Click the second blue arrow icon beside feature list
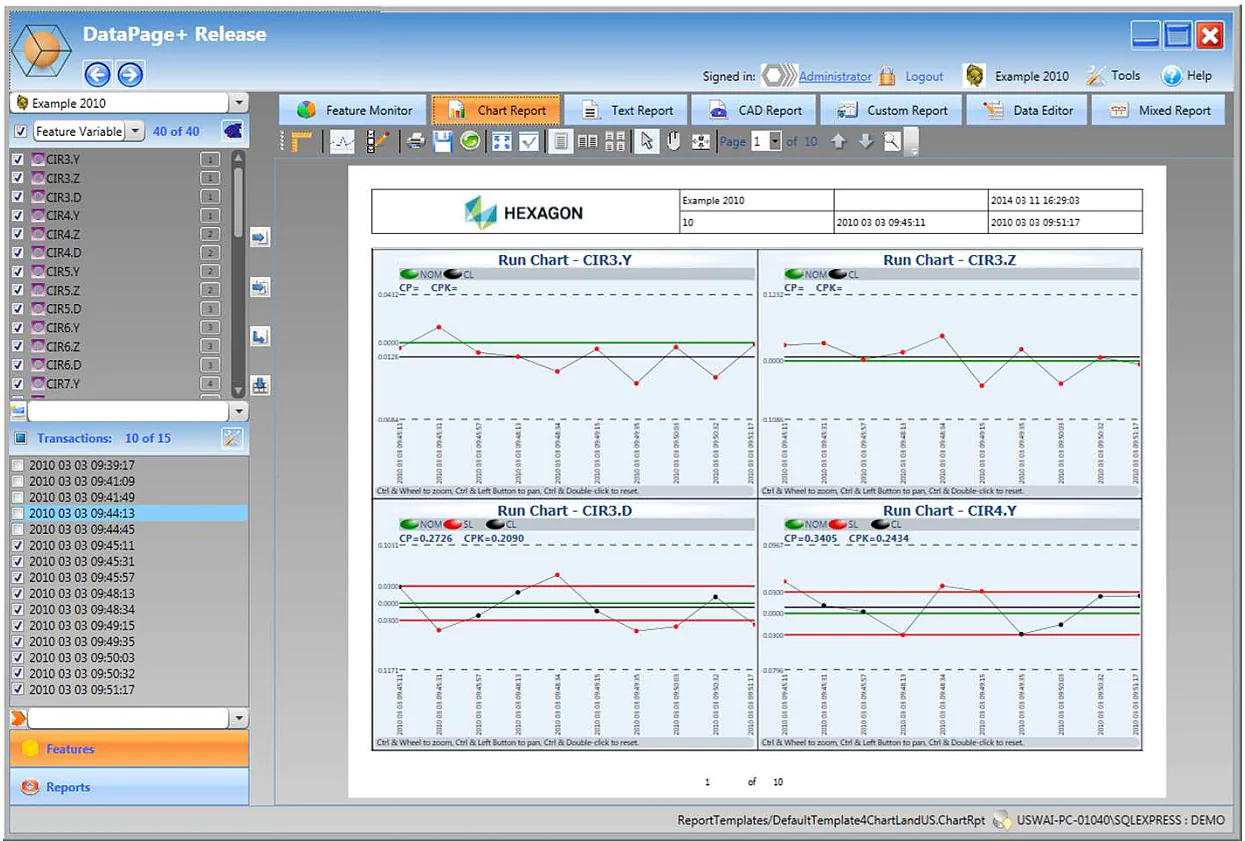The image size is (1245, 841). pyautogui.click(x=260, y=287)
